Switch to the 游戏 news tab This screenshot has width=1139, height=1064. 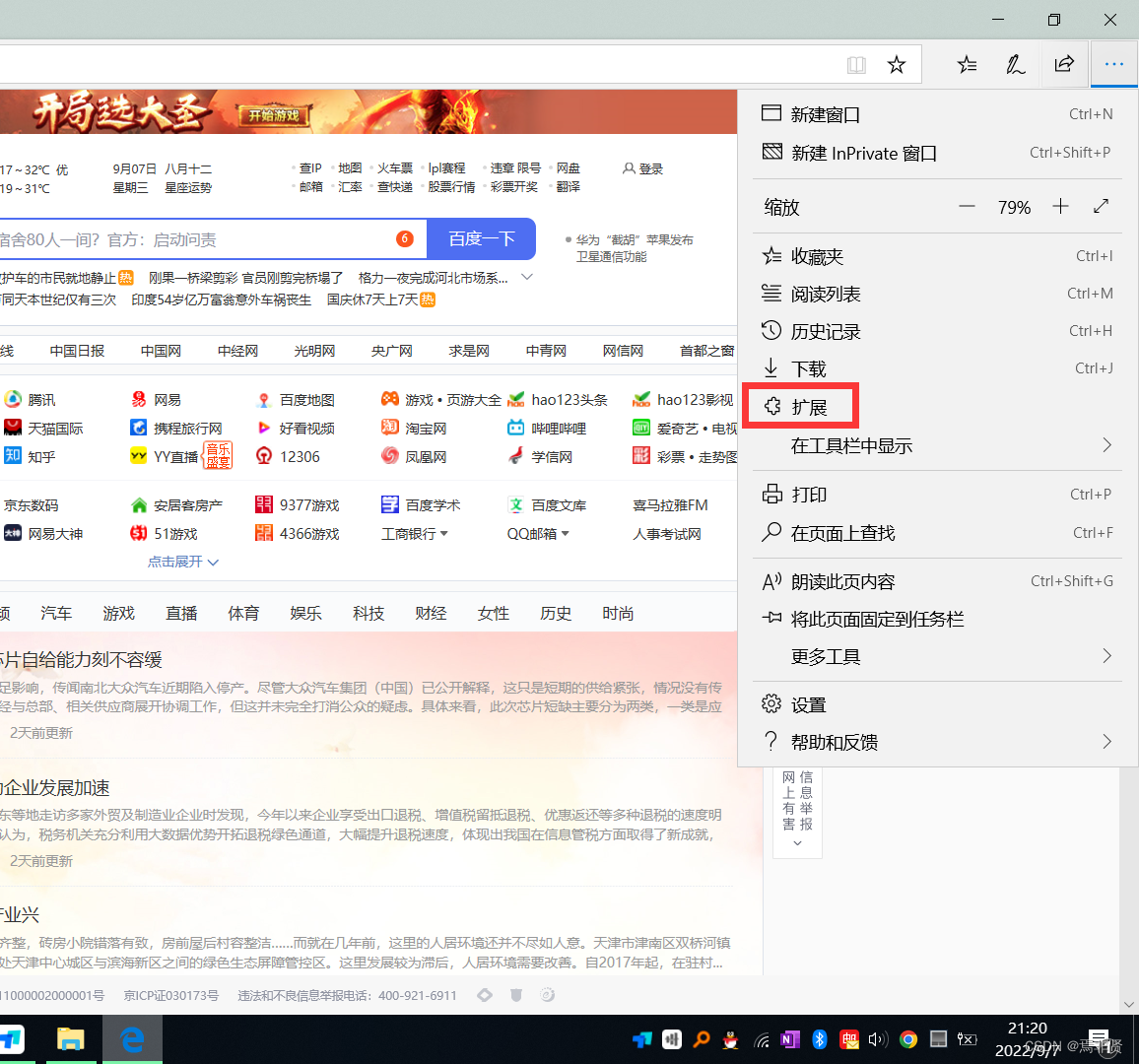(x=118, y=613)
